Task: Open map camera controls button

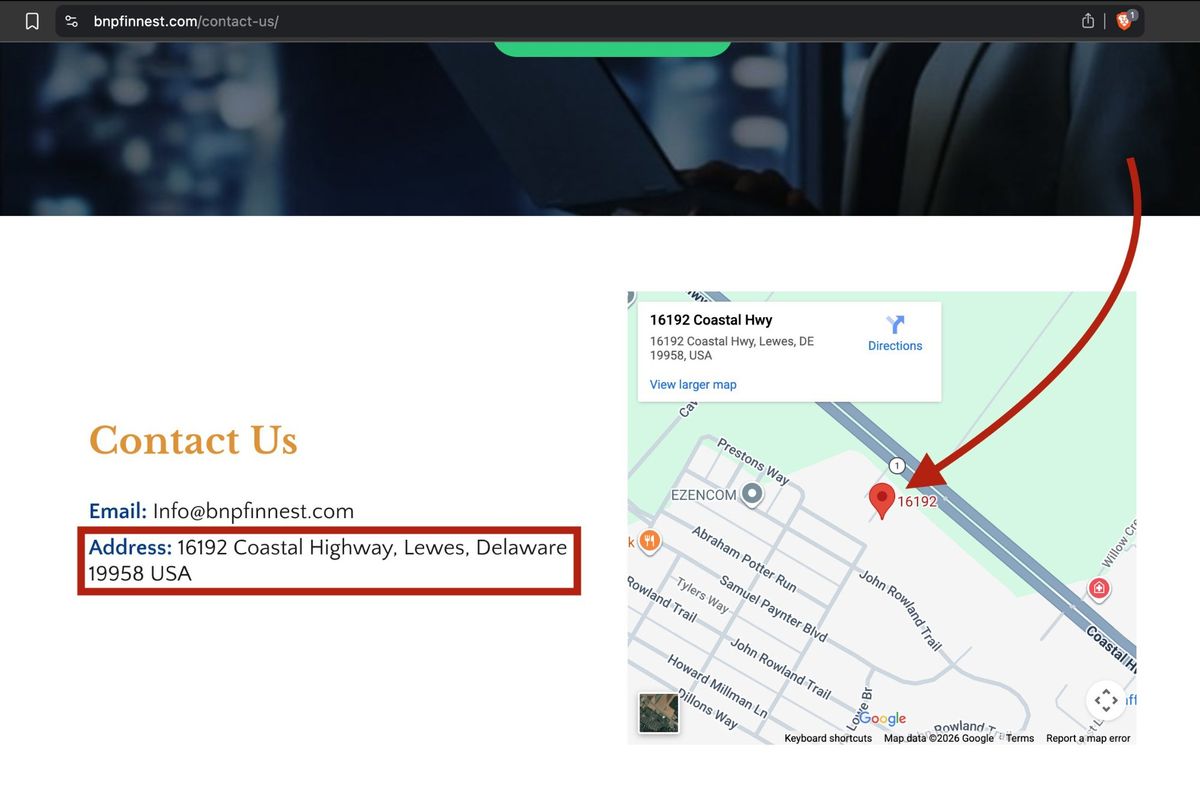Action: [x=1106, y=700]
